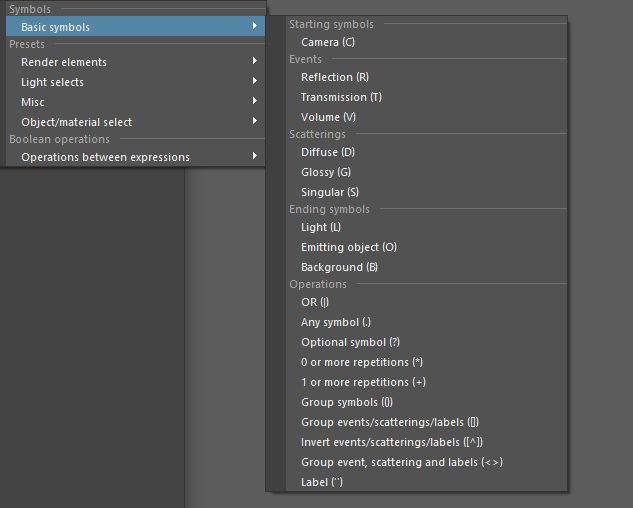Select the Volume (V) event
Viewport: 633px width, 508px height.
pyautogui.click(x=426, y=117)
